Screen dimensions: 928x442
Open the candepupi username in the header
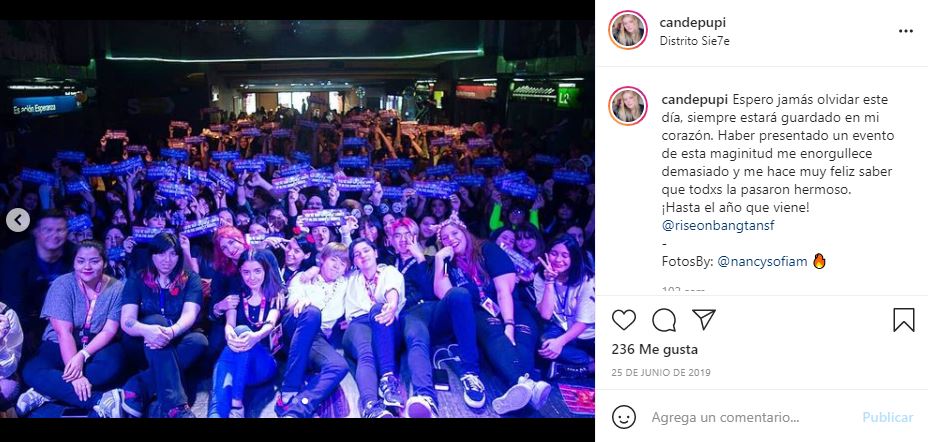tap(692, 22)
